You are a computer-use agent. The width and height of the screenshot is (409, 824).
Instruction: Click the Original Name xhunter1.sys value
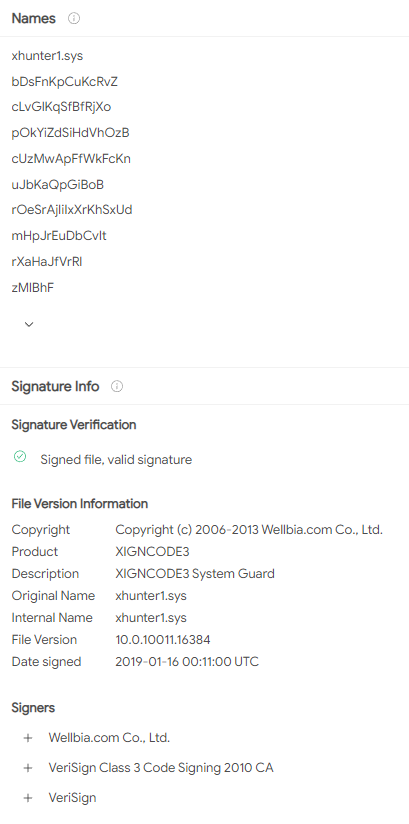pos(151,595)
